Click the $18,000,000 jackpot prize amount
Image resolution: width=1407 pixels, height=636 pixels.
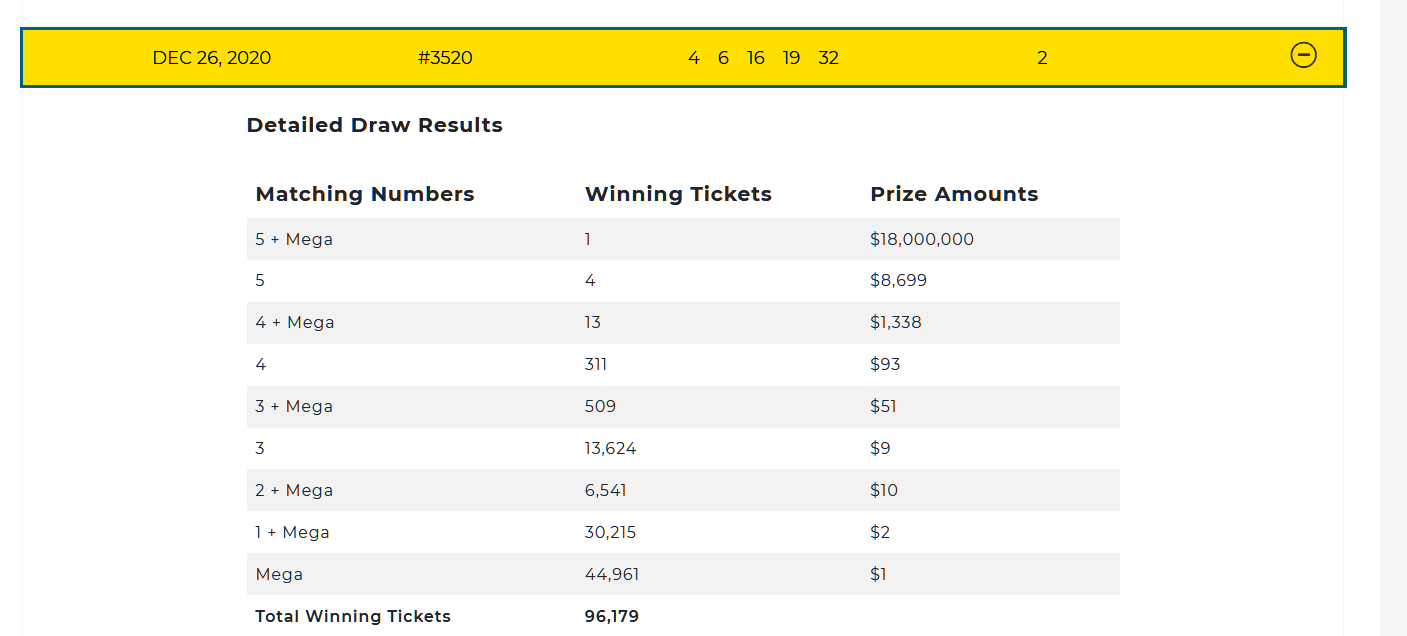tap(921, 239)
